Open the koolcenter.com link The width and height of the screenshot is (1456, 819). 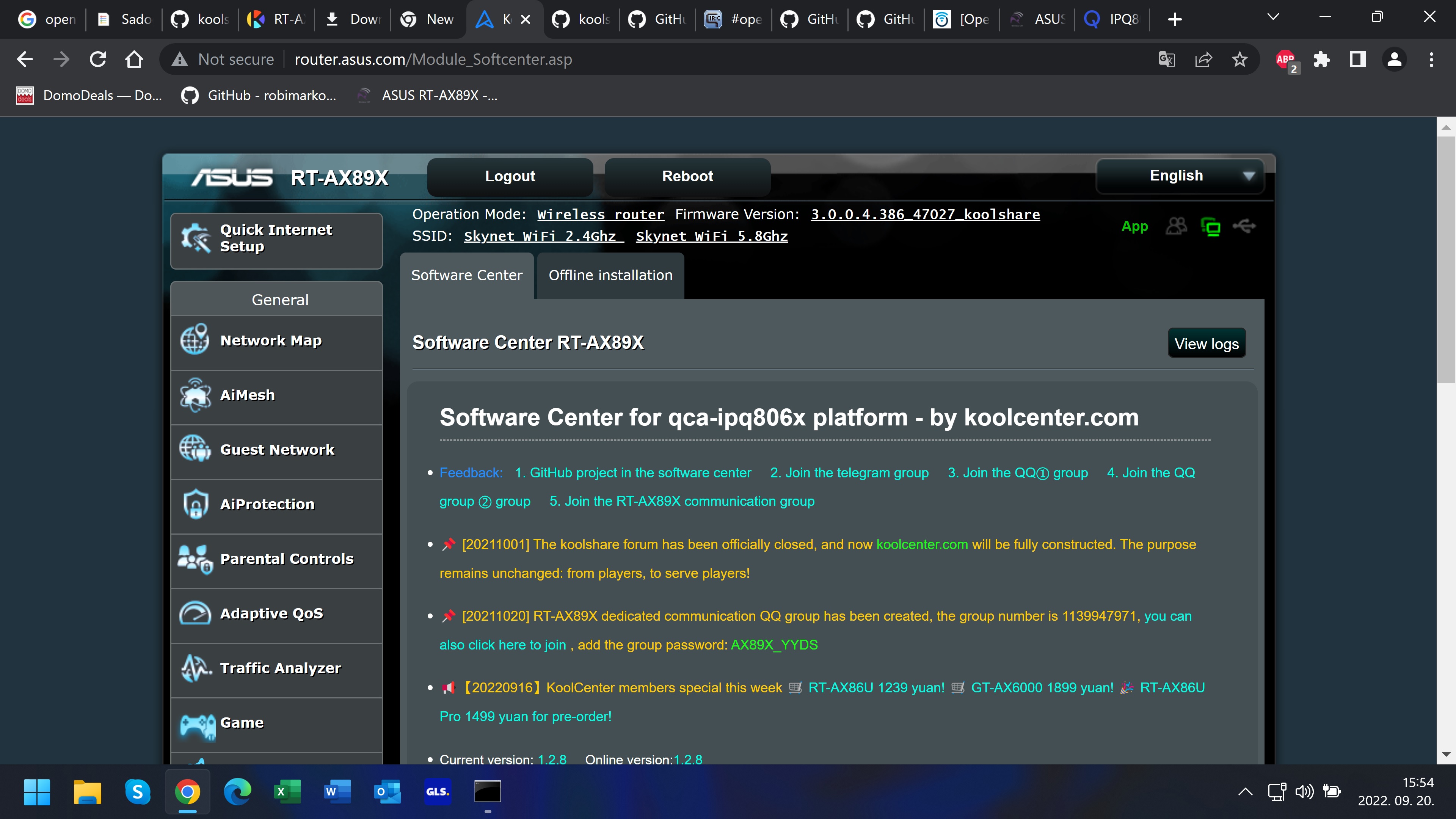coord(922,544)
